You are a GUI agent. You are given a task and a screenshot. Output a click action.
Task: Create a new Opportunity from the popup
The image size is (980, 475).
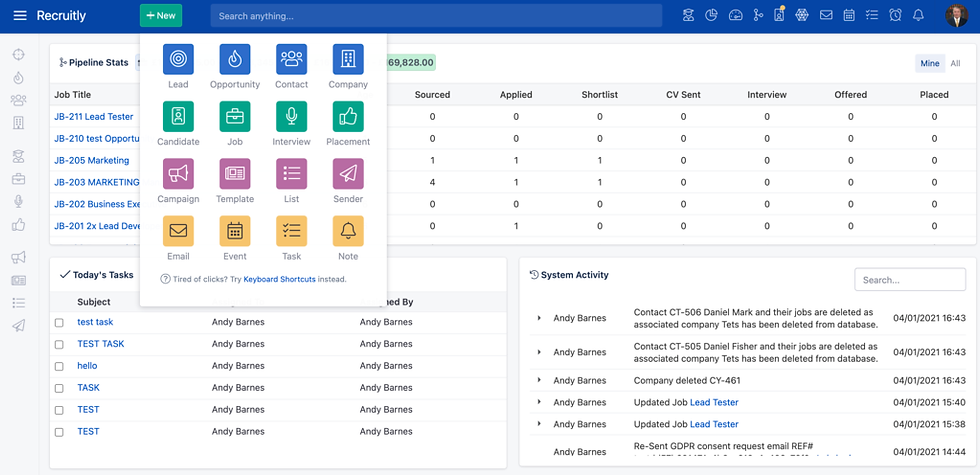click(x=235, y=59)
